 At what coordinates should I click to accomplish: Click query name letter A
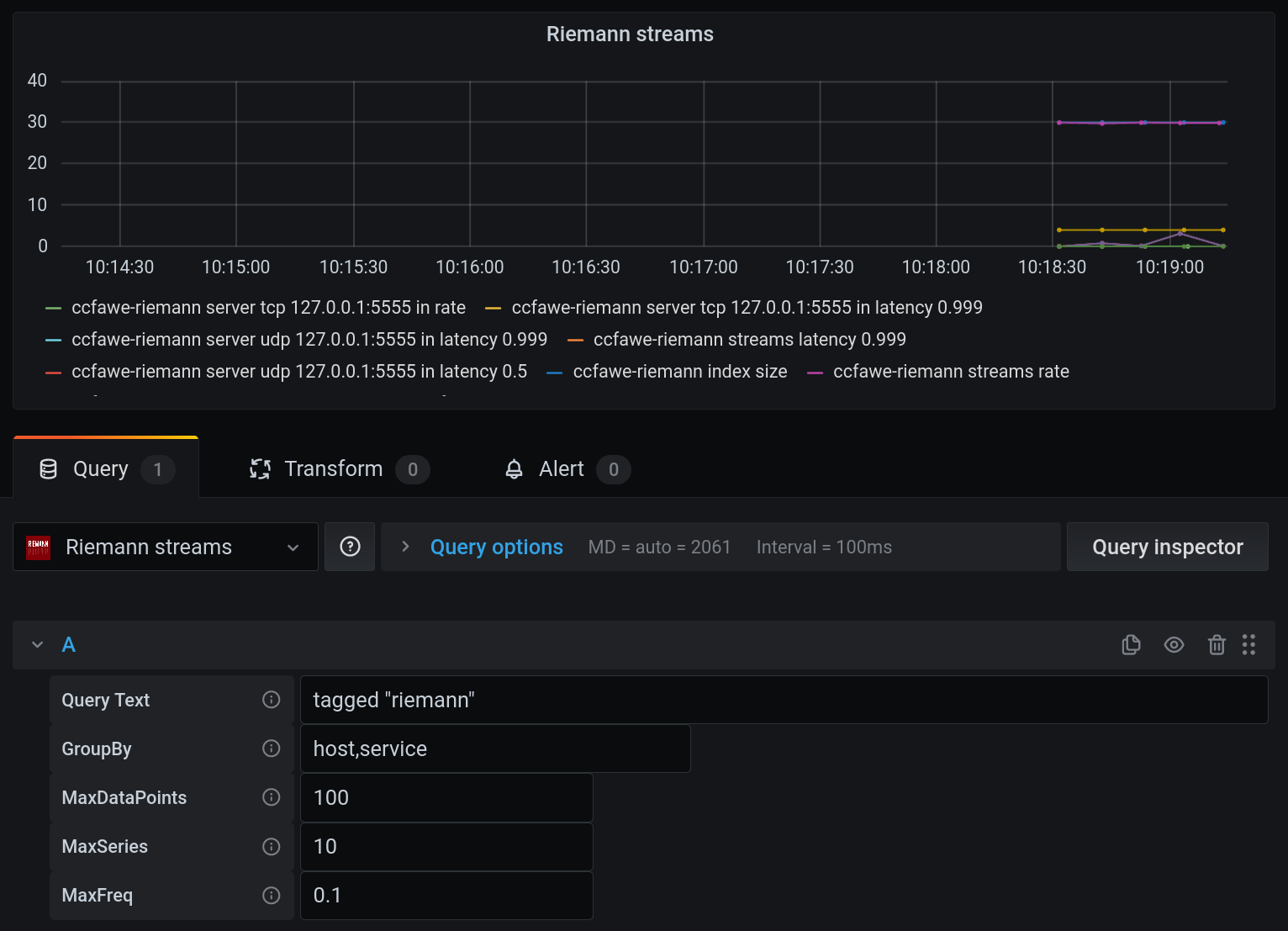click(69, 645)
